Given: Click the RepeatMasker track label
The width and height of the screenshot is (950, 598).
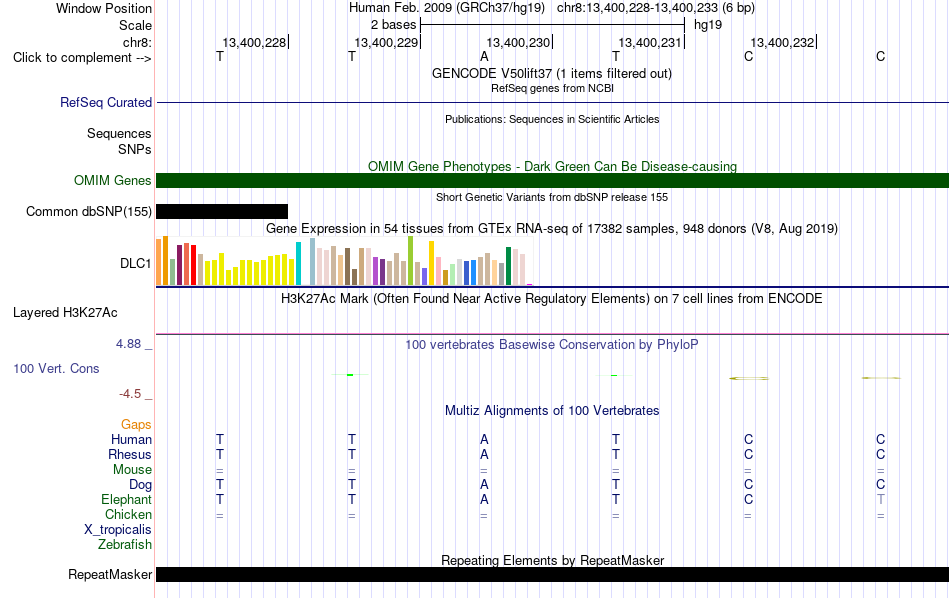Looking at the screenshot, I should click(110, 574).
